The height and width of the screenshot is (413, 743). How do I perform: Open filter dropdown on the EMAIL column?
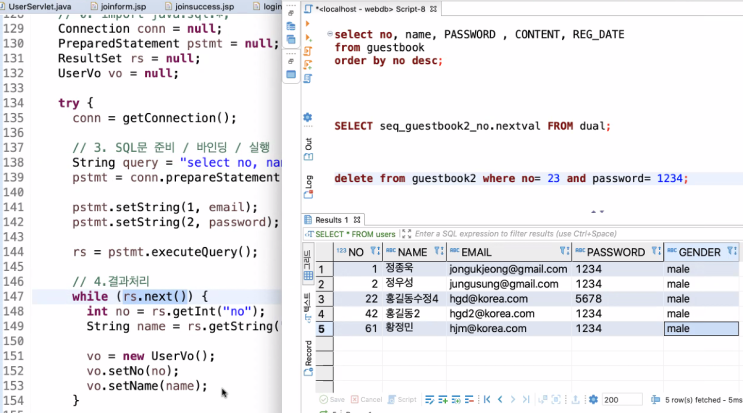564,252
